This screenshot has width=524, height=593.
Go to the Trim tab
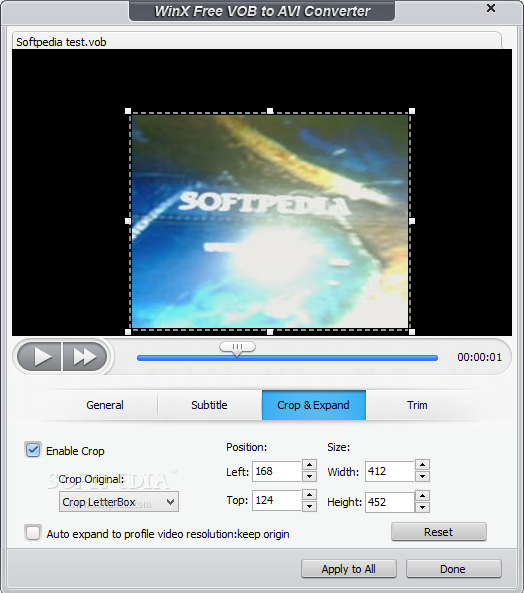pyautogui.click(x=417, y=405)
